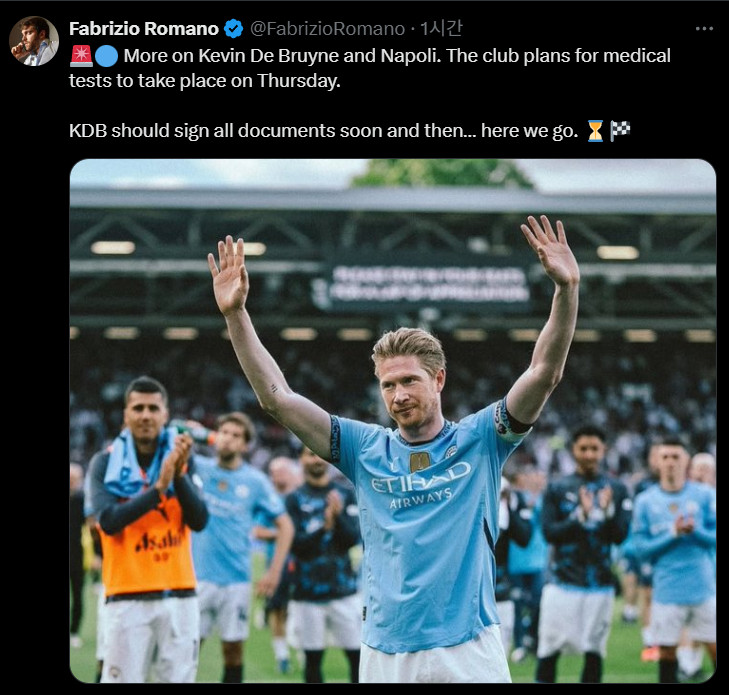Click the word 'Thursday' in the tweet
The height and width of the screenshot is (695, 729).
coord(298,81)
